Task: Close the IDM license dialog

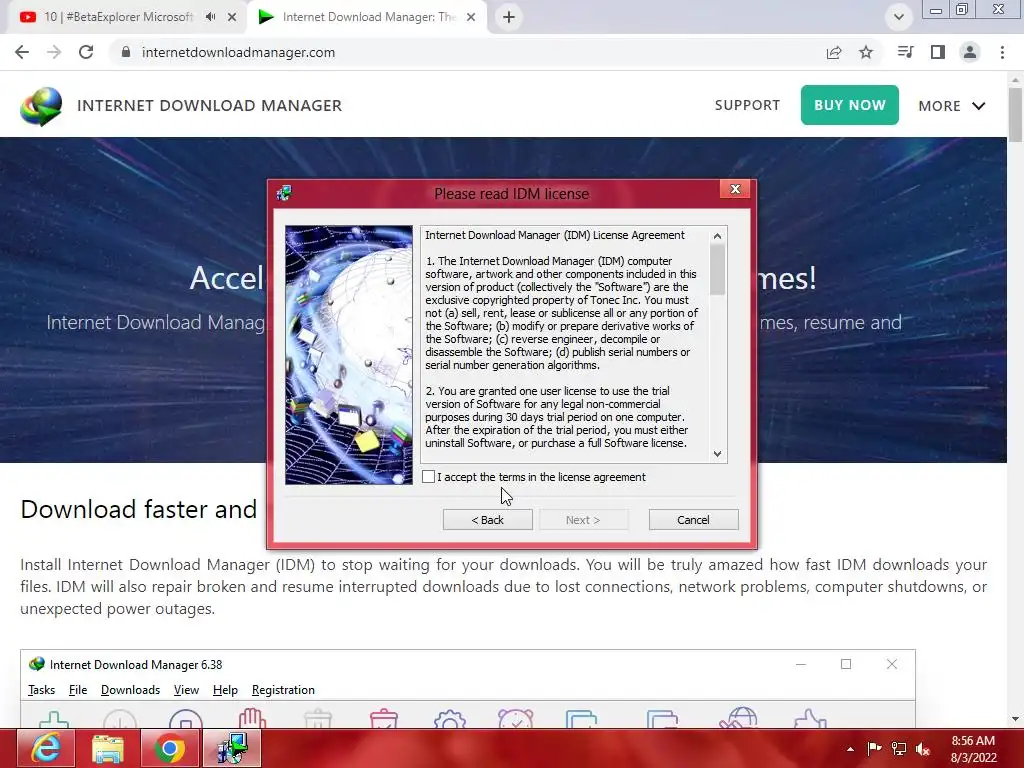Action: pos(735,189)
